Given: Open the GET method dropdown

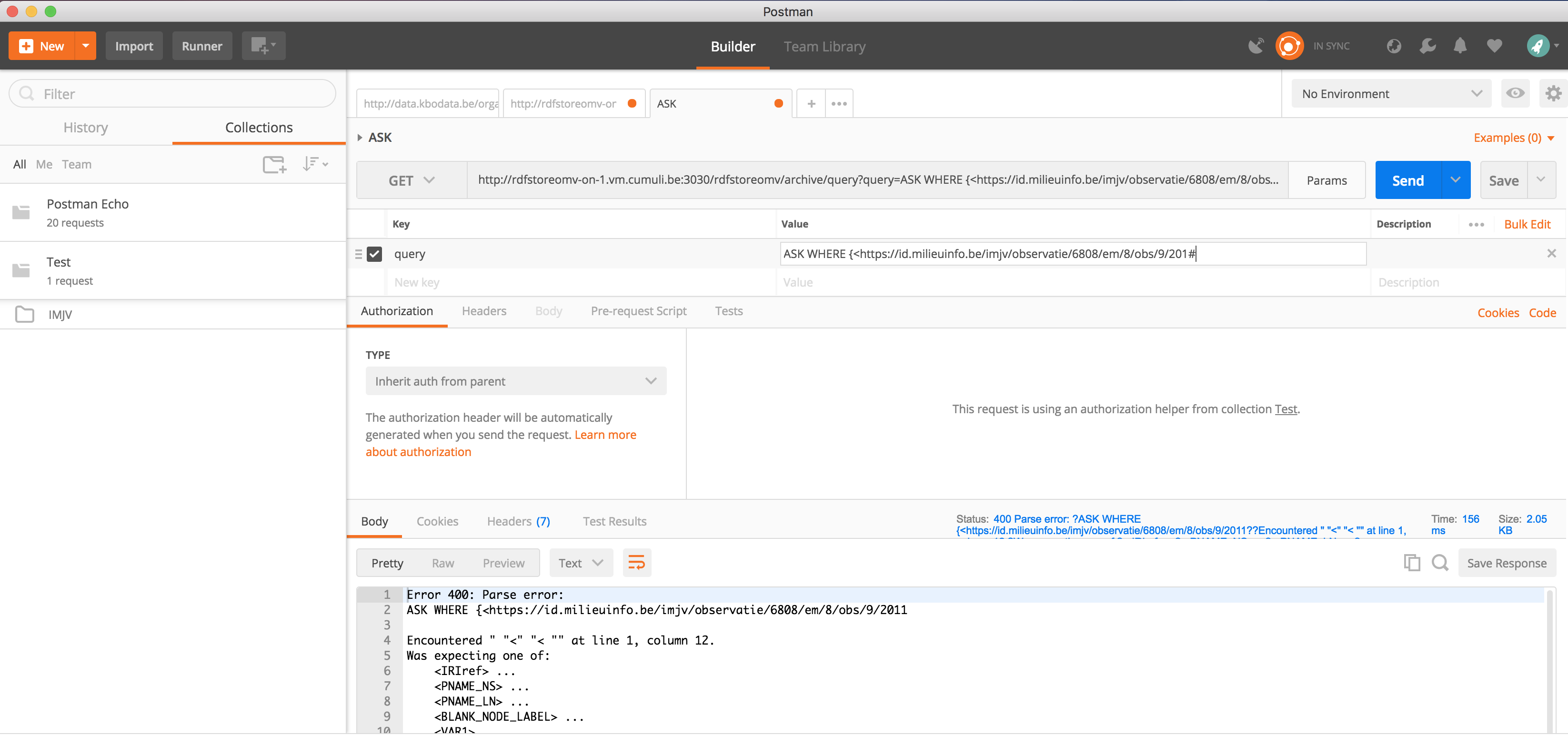Looking at the screenshot, I should 412,181.
